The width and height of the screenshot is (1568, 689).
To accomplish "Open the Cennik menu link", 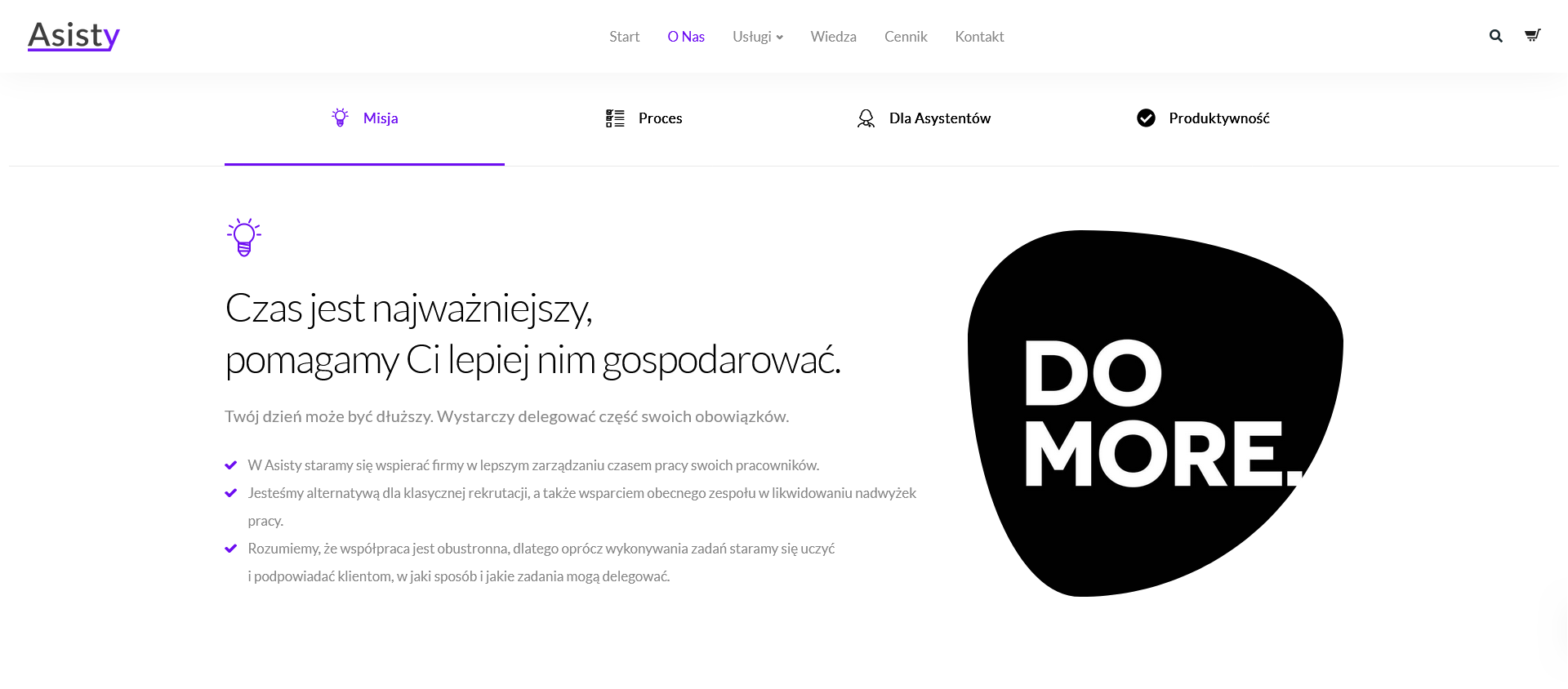I will tap(906, 37).
